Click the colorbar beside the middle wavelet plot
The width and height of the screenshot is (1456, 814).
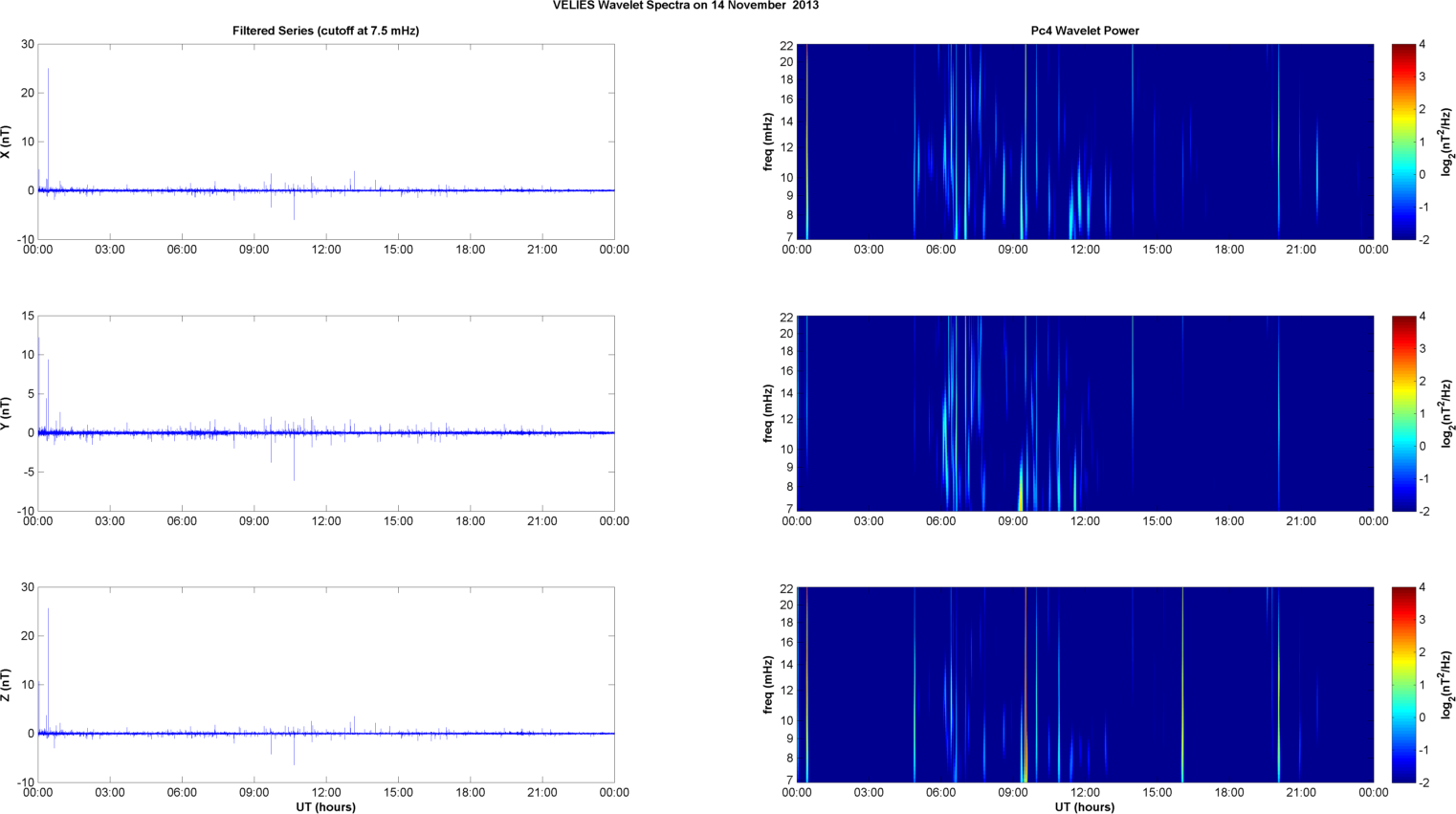1402,413
